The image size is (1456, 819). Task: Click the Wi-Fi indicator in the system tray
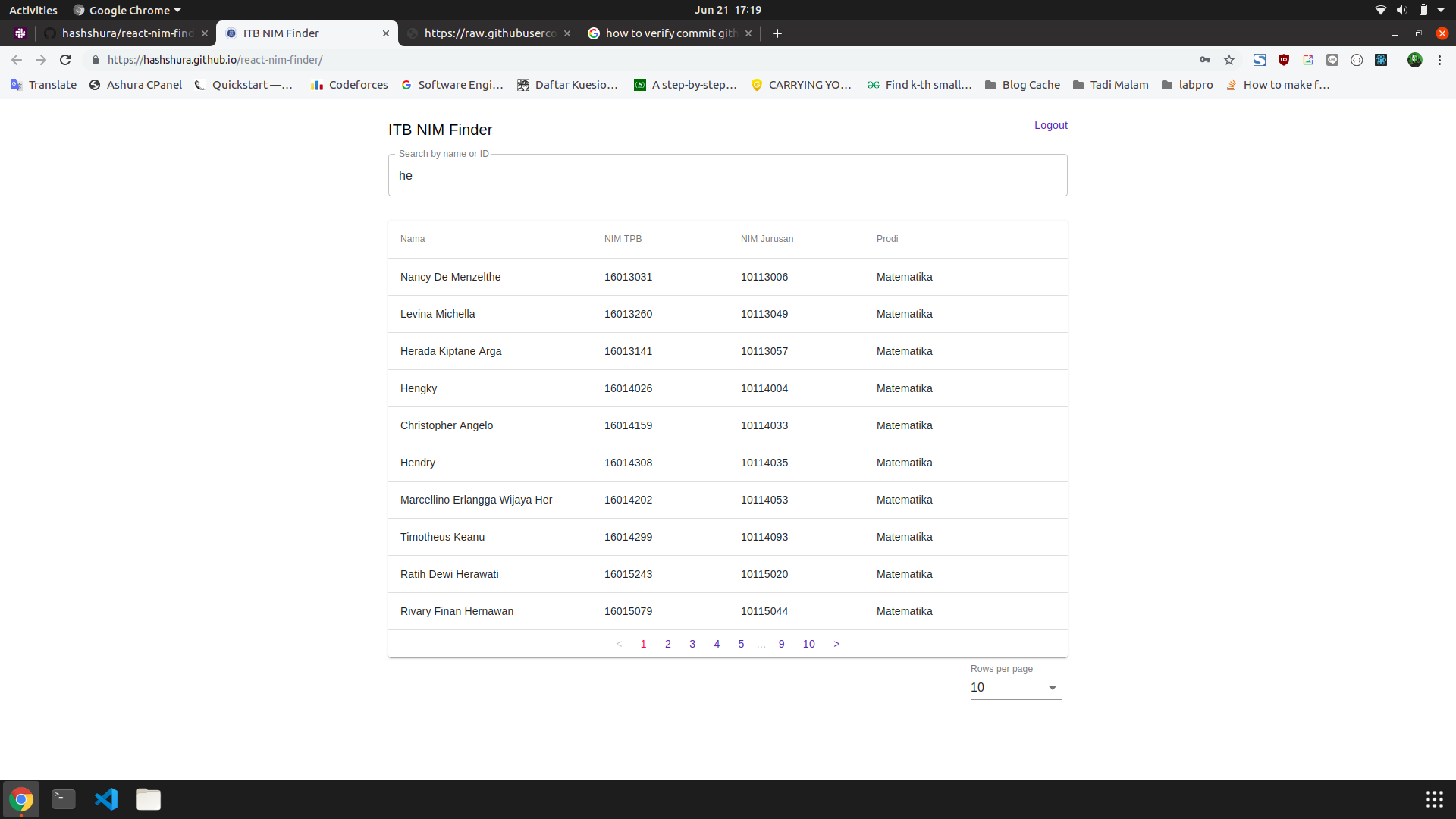pos(1380,10)
